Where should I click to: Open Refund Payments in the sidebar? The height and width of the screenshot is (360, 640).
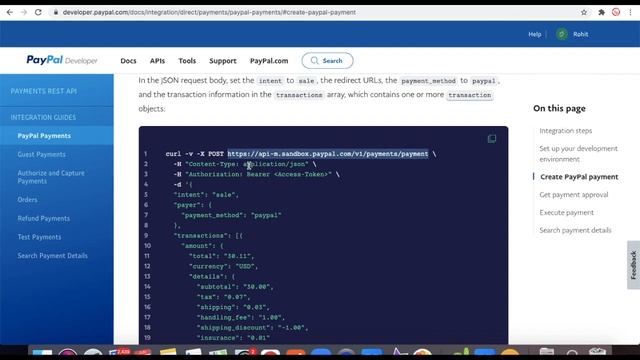[44, 218]
